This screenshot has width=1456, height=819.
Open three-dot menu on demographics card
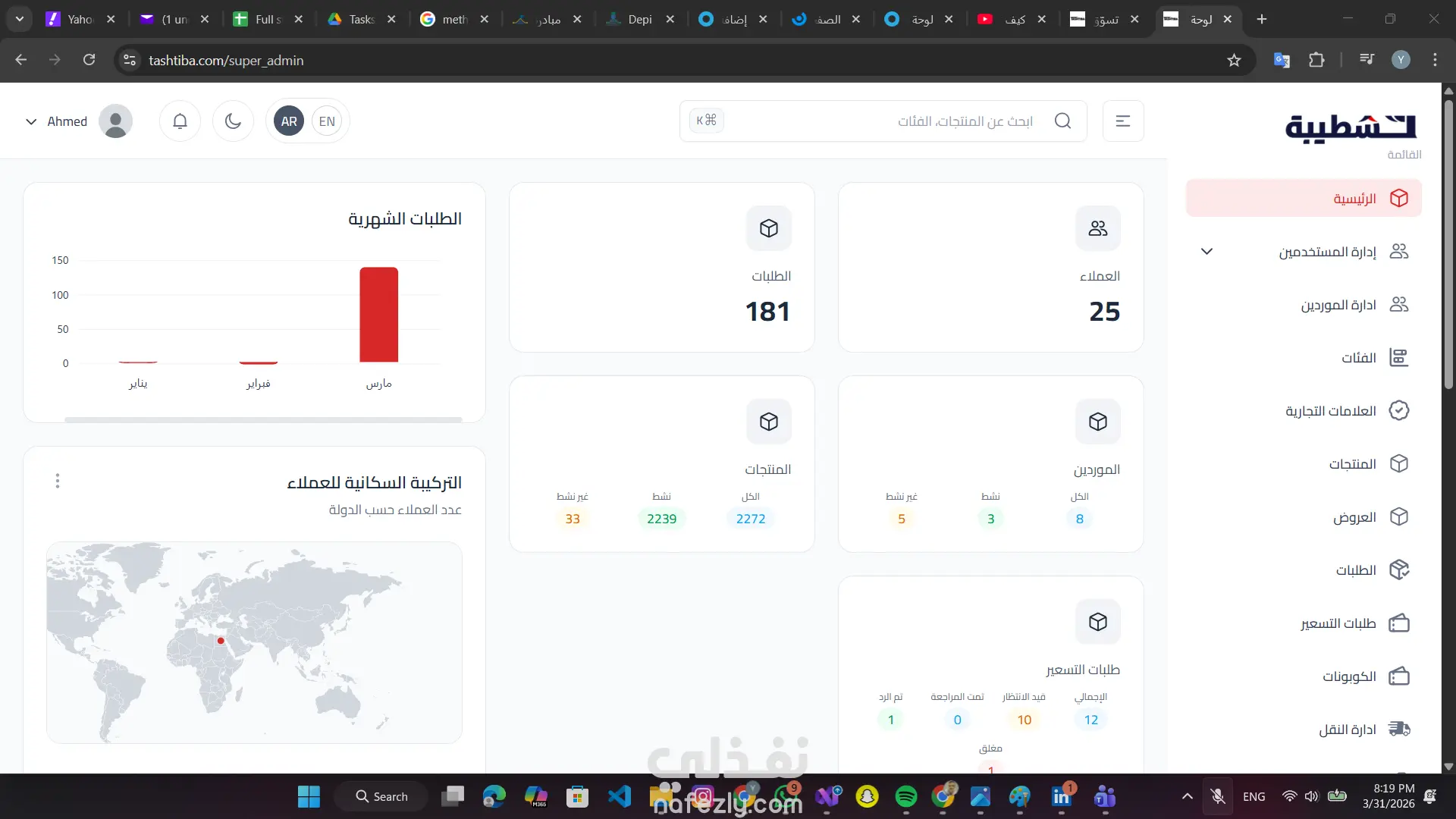(58, 481)
